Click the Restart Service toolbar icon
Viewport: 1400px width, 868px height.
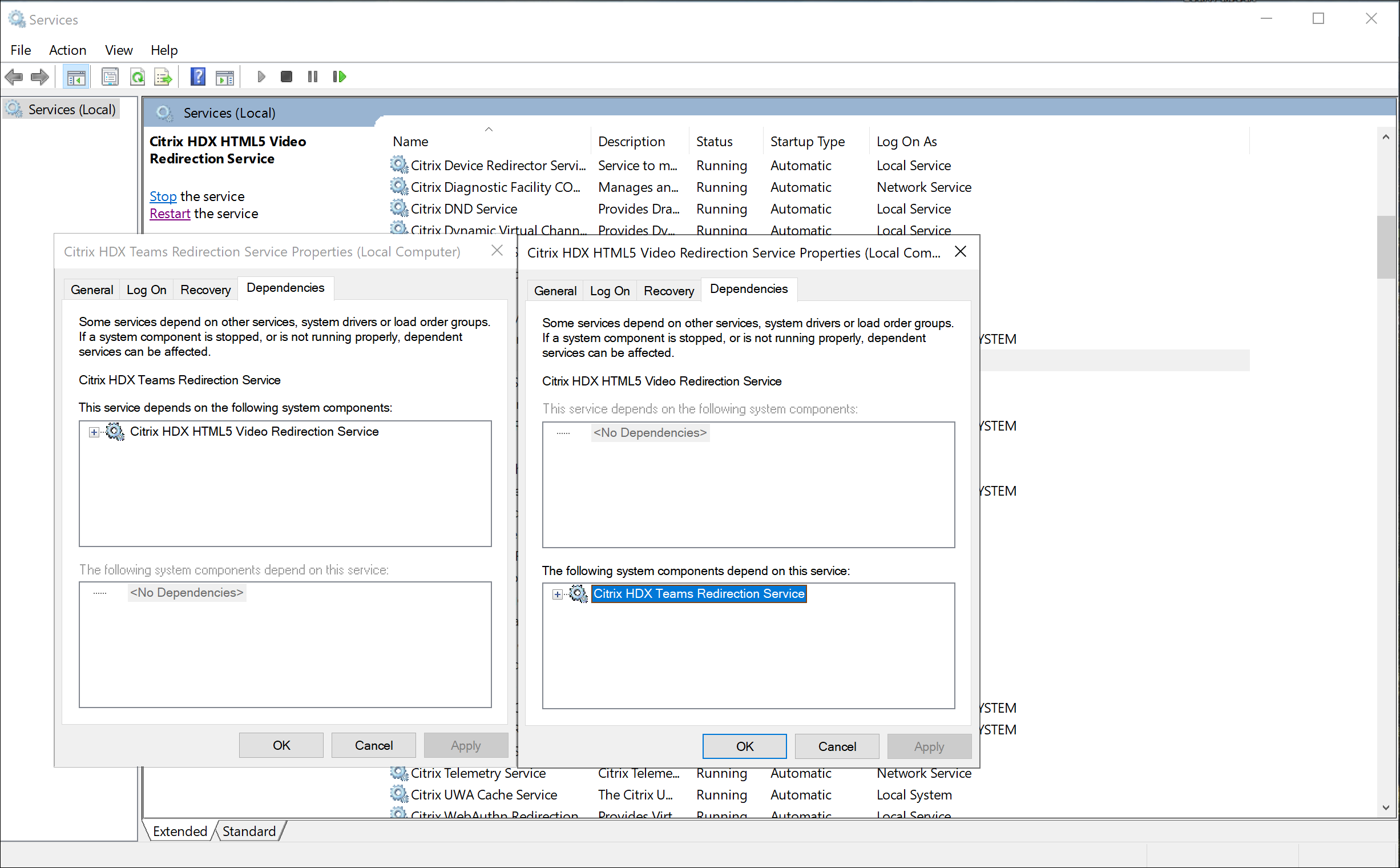click(x=340, y=77)
